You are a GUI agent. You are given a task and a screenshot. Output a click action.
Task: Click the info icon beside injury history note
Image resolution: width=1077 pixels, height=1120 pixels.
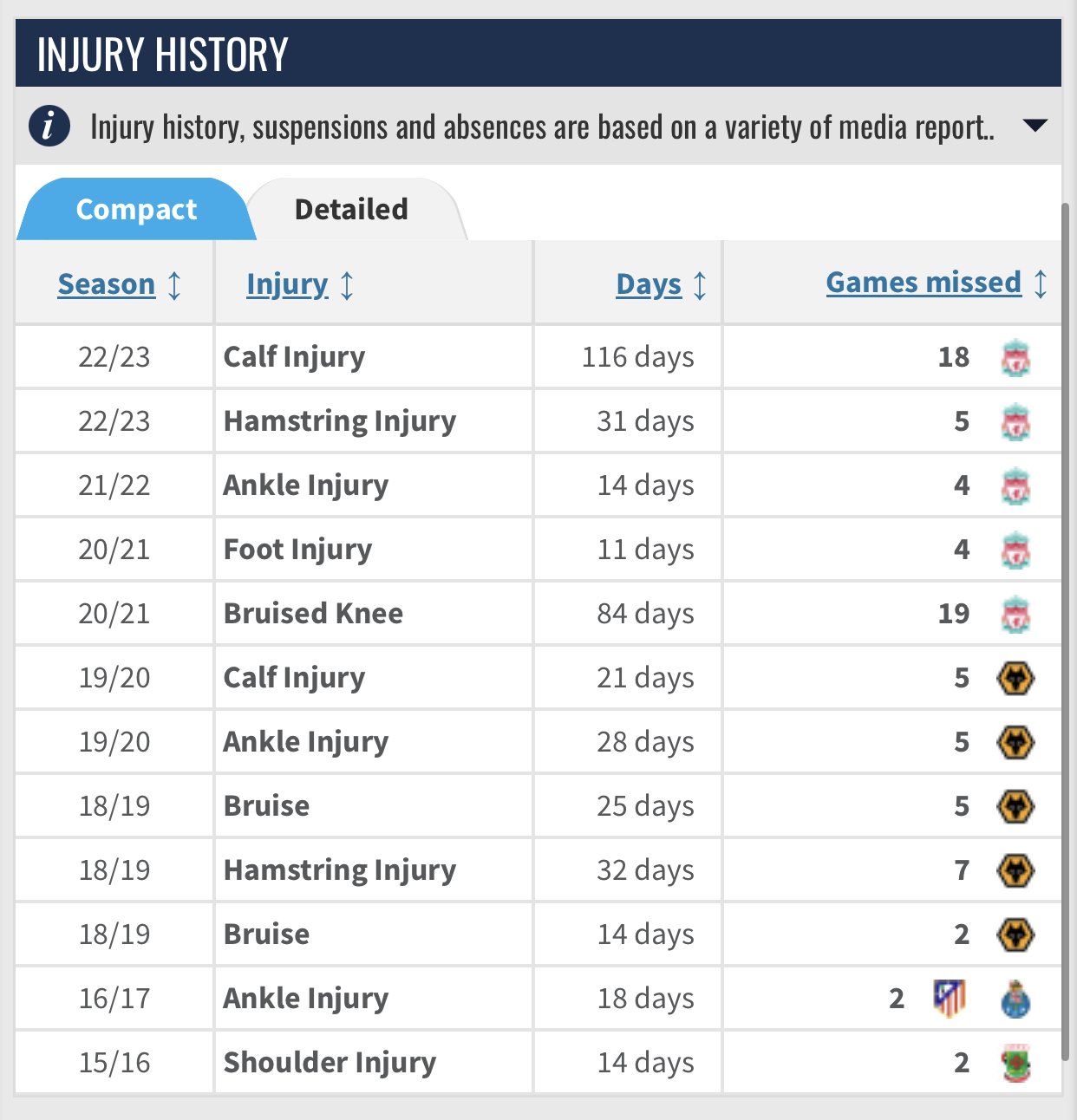click(x=49, y=127)
